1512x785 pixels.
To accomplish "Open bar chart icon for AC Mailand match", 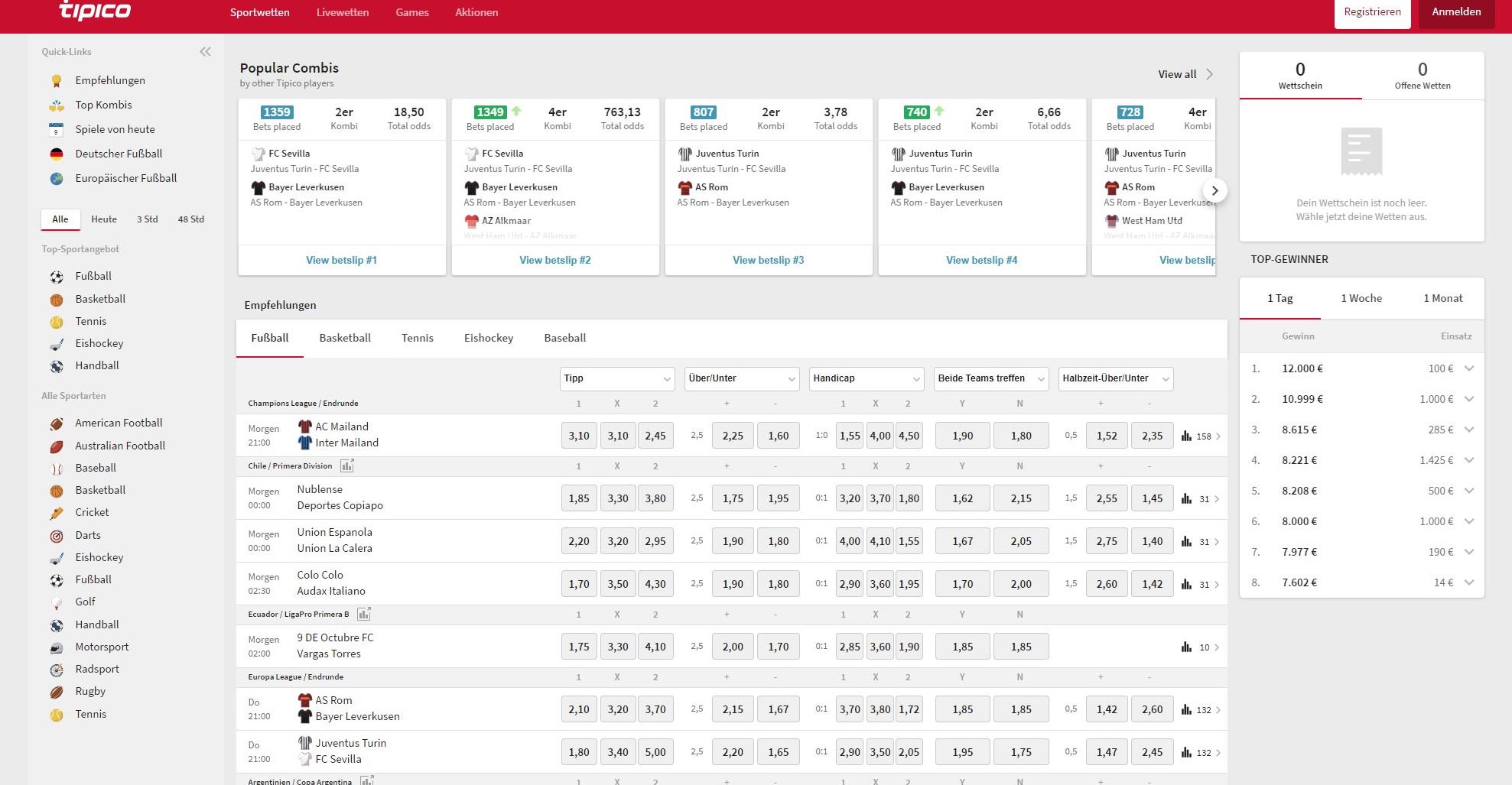I will pyautogui.click(x=1186, y=436).
